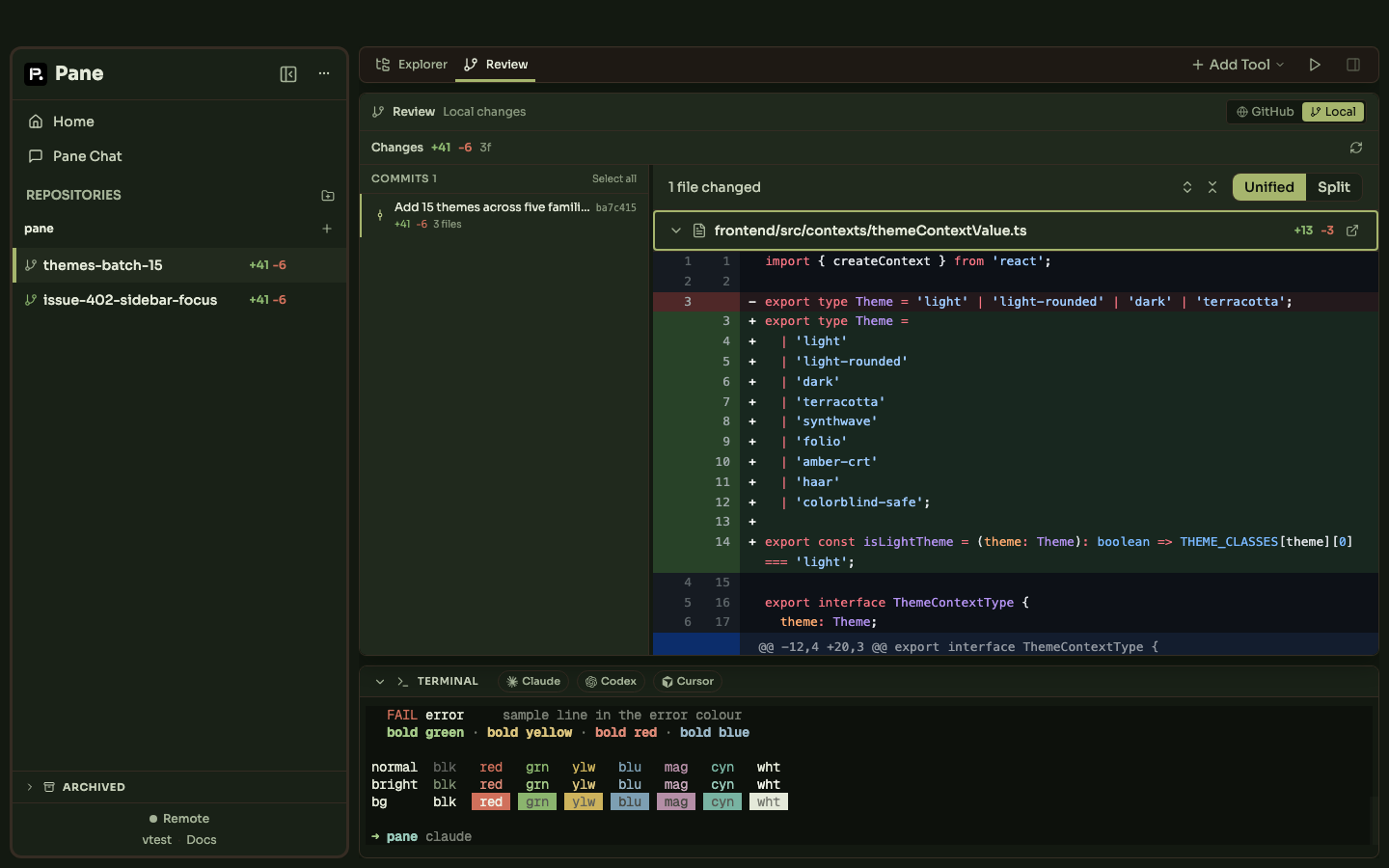This screenshot has width=1389, height=868.
Task: Open the vtest link
Action: tap(157, 840)
